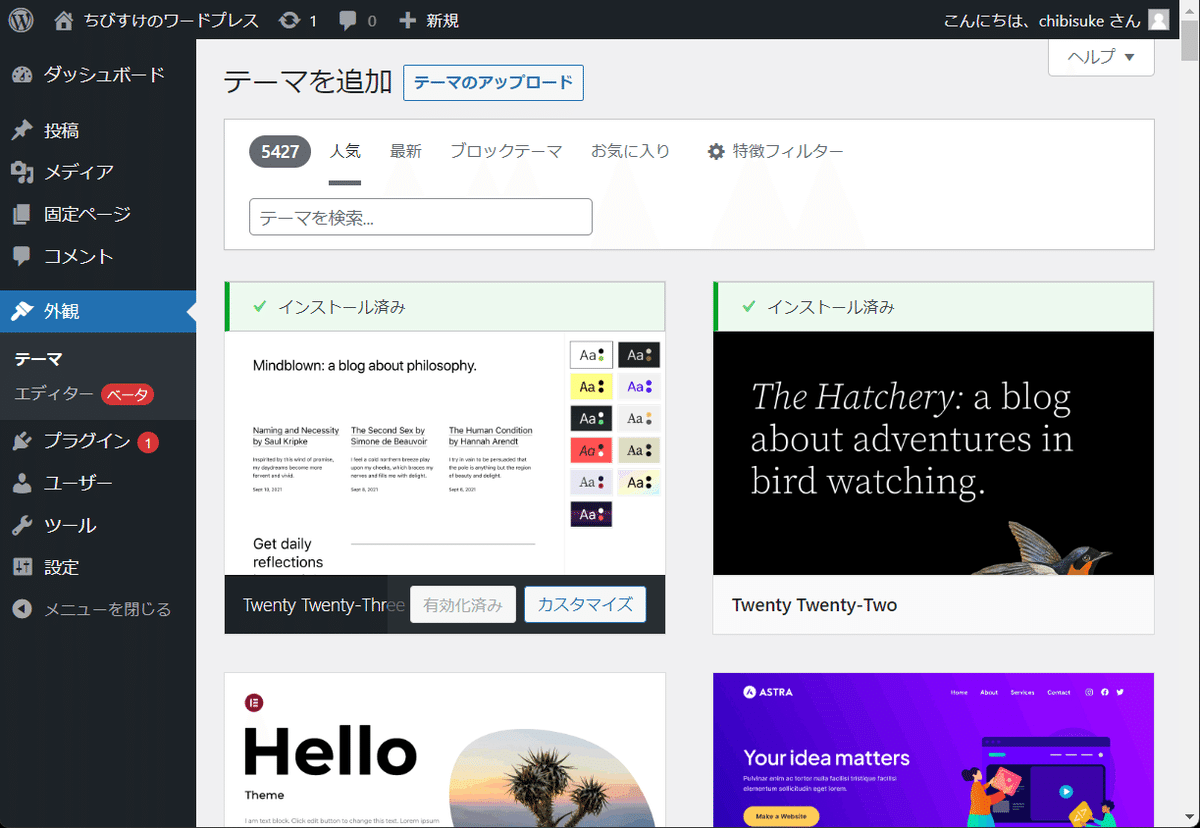1200x828 pixels.
Task: Open the Astra theme screenshot
Action: tap(933, 750)
